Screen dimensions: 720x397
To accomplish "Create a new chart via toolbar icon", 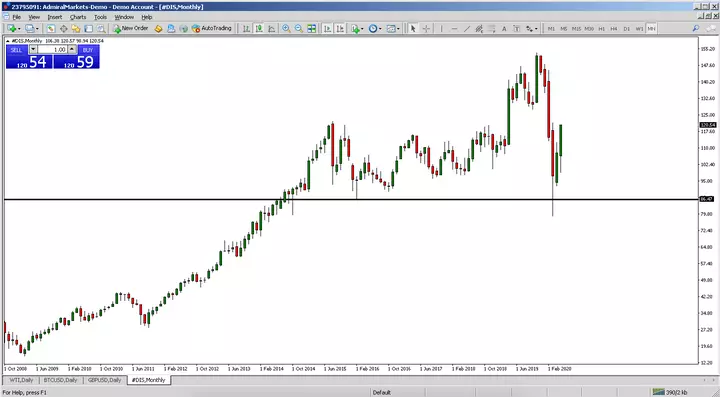I will 11,28.
